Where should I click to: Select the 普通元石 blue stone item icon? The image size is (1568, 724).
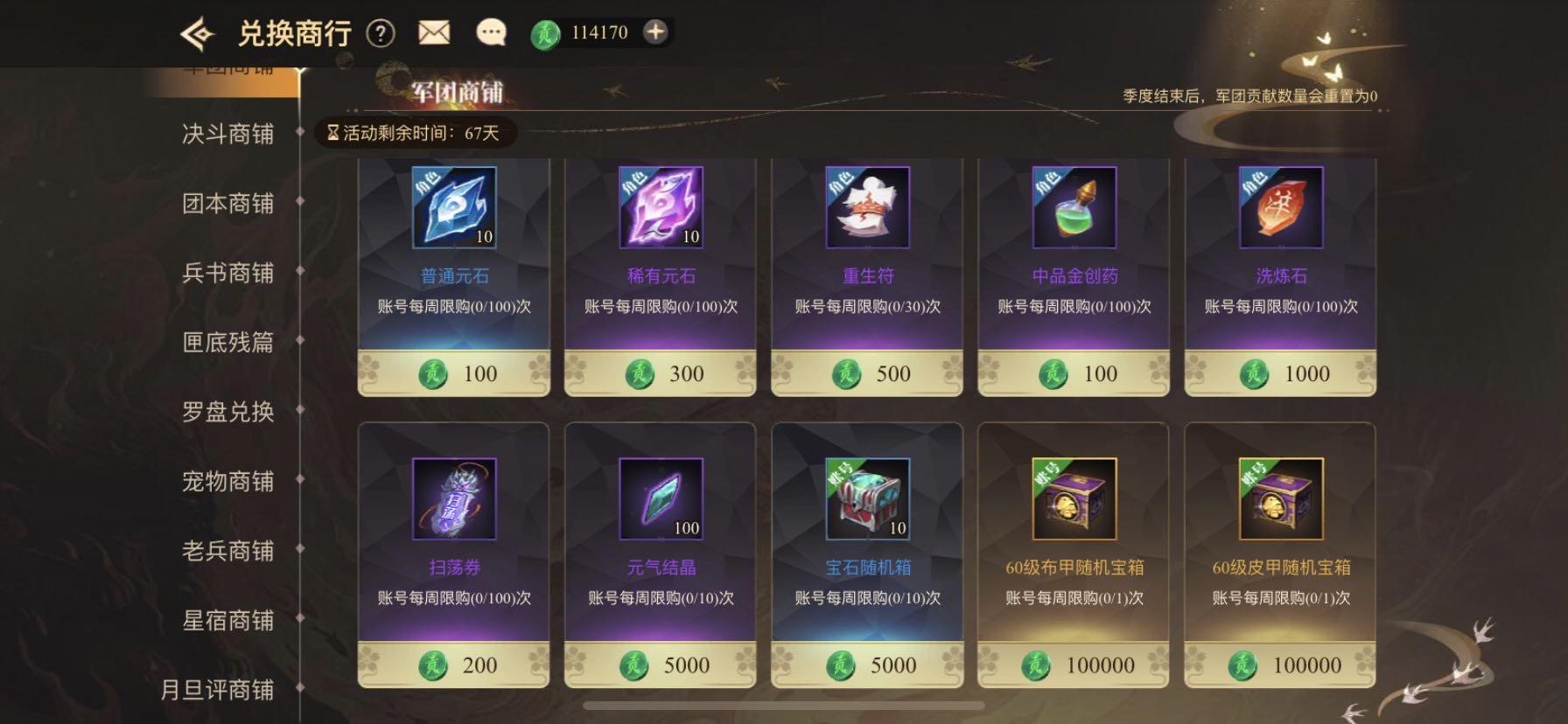pos(454,207)
